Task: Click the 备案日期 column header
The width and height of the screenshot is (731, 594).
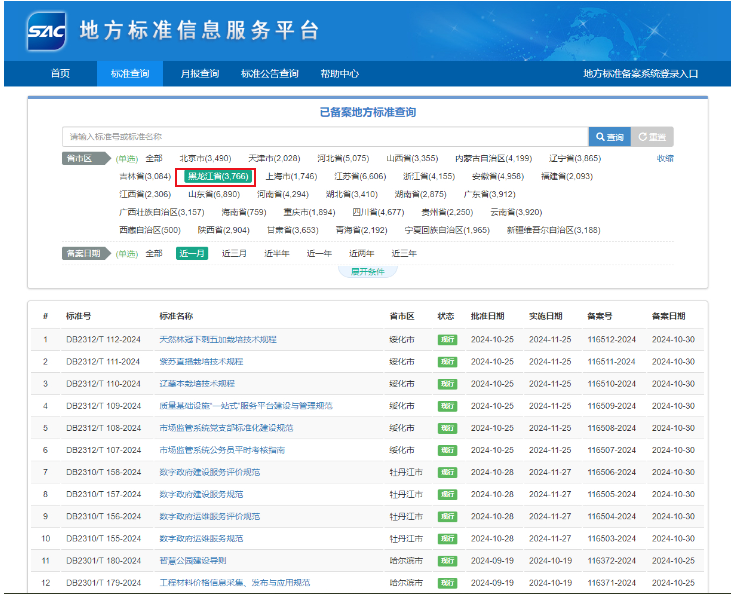Action: [x=668, y=316]
